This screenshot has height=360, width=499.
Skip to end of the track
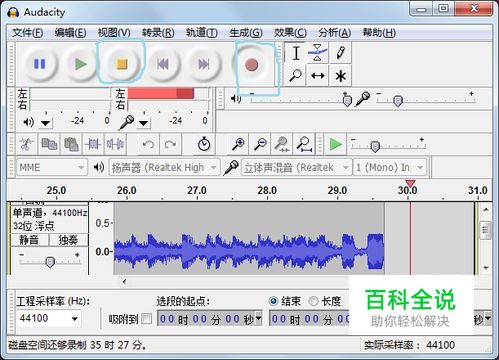[x=204, y=64]
